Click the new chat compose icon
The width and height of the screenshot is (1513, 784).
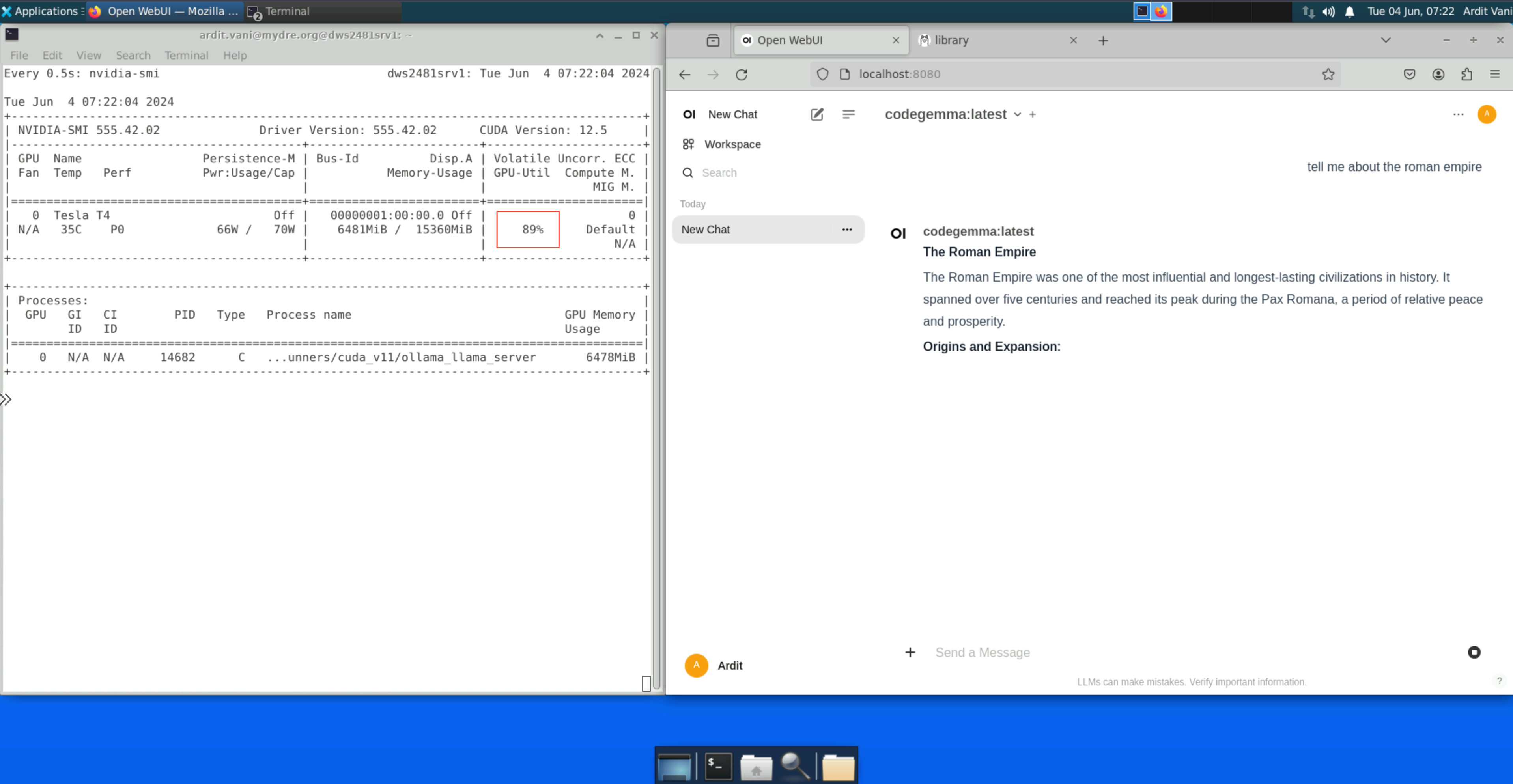[816, 114]
